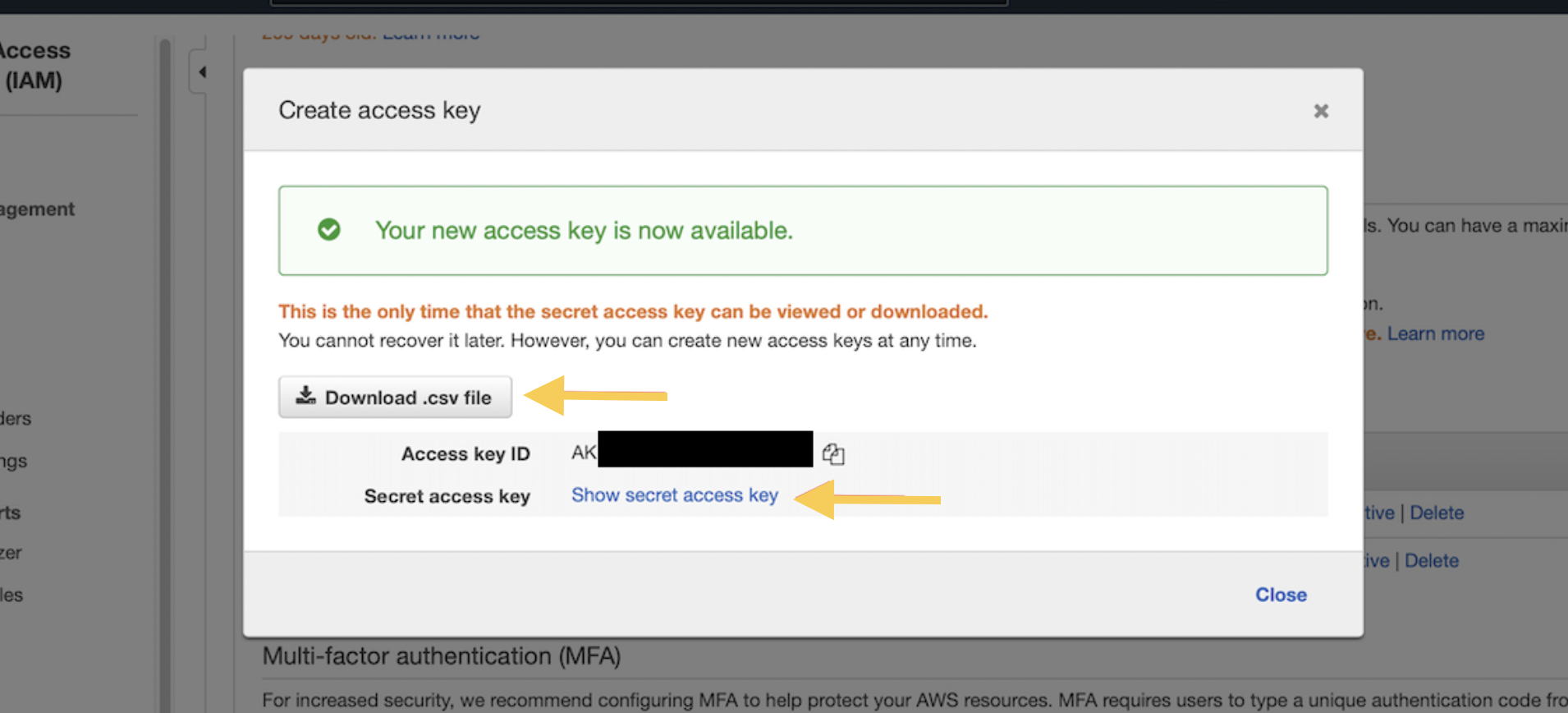The height and width of the screenshot is (713, 1568).
Task: Open the Learn more link beside the dialog
Action: coord(1436,333)
